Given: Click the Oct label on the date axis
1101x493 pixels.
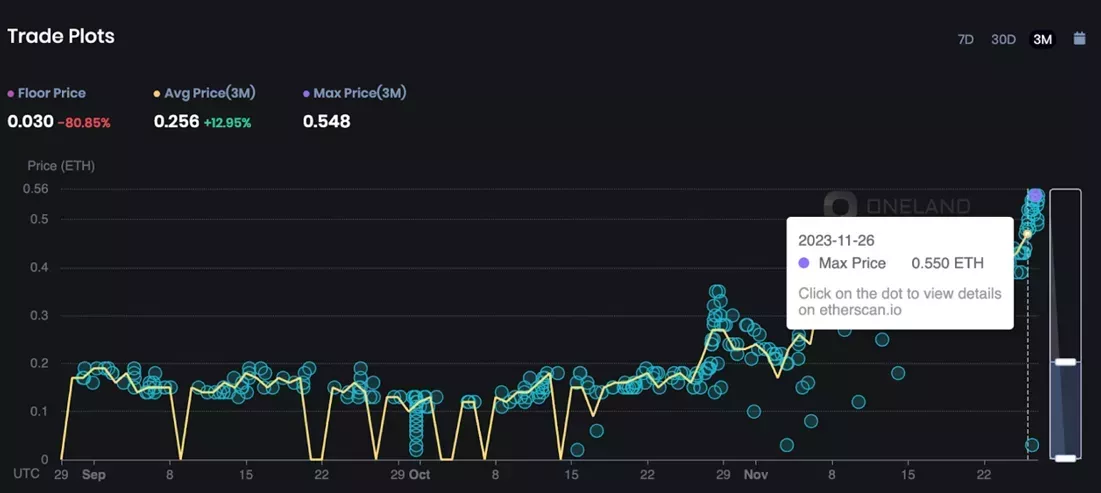Looking at the screenshot, I should click(420, 475).
